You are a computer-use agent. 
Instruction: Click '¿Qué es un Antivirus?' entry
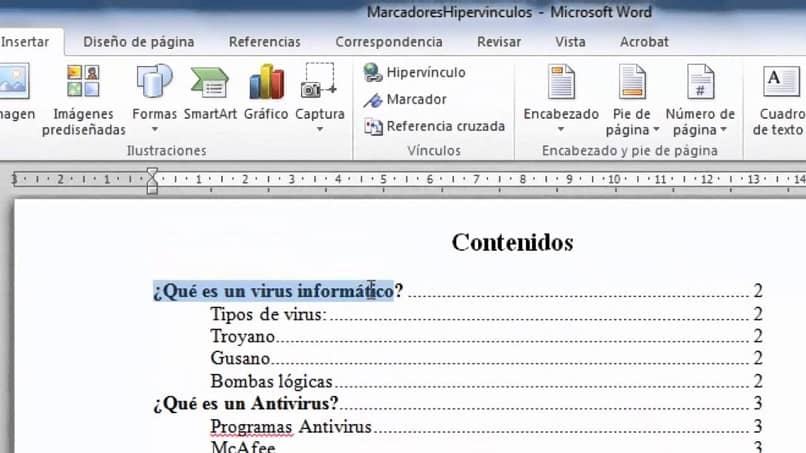pyautogui.click(x=246, y=404)
